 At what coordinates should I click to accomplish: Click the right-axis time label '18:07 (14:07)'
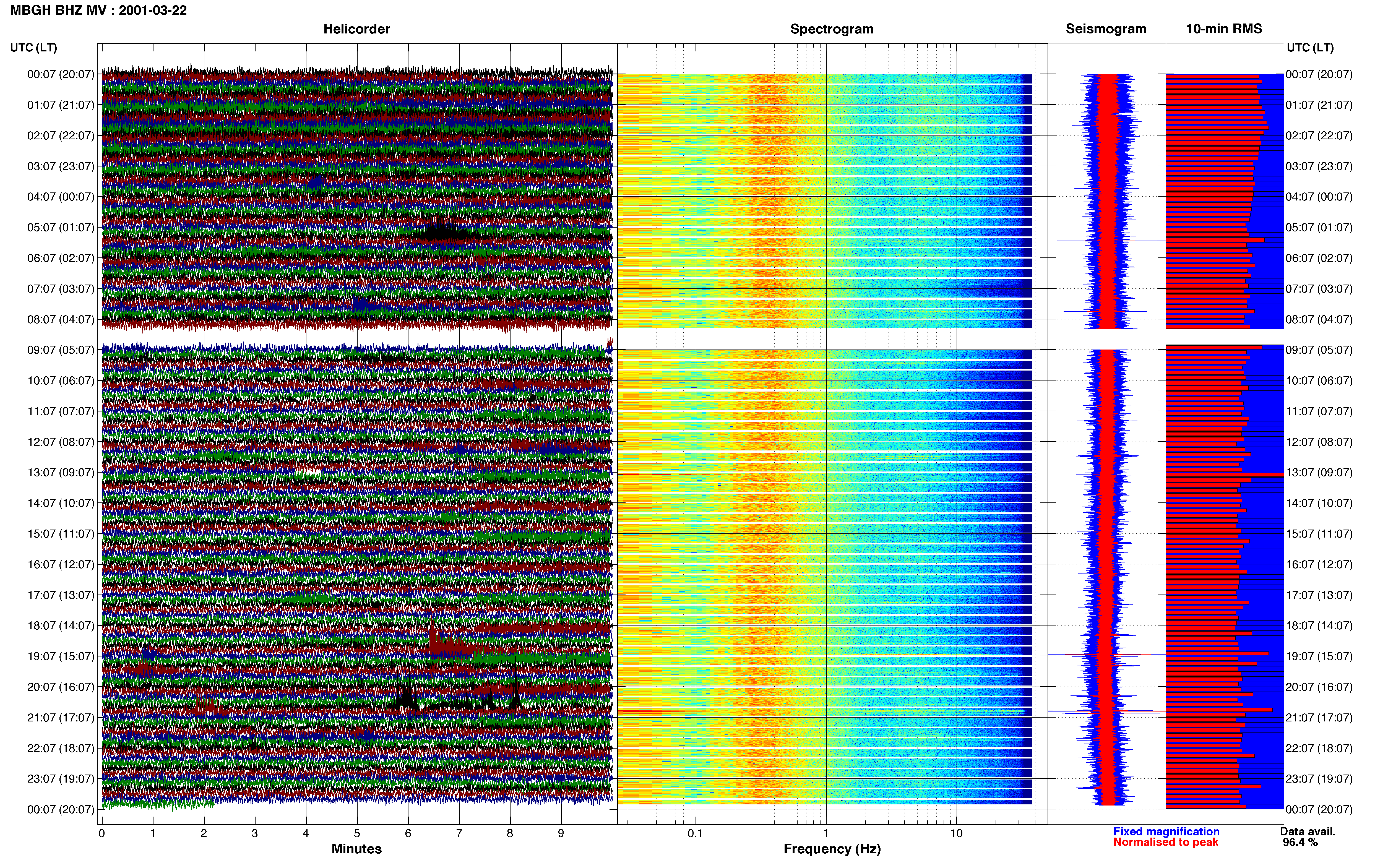point(1319,626)
